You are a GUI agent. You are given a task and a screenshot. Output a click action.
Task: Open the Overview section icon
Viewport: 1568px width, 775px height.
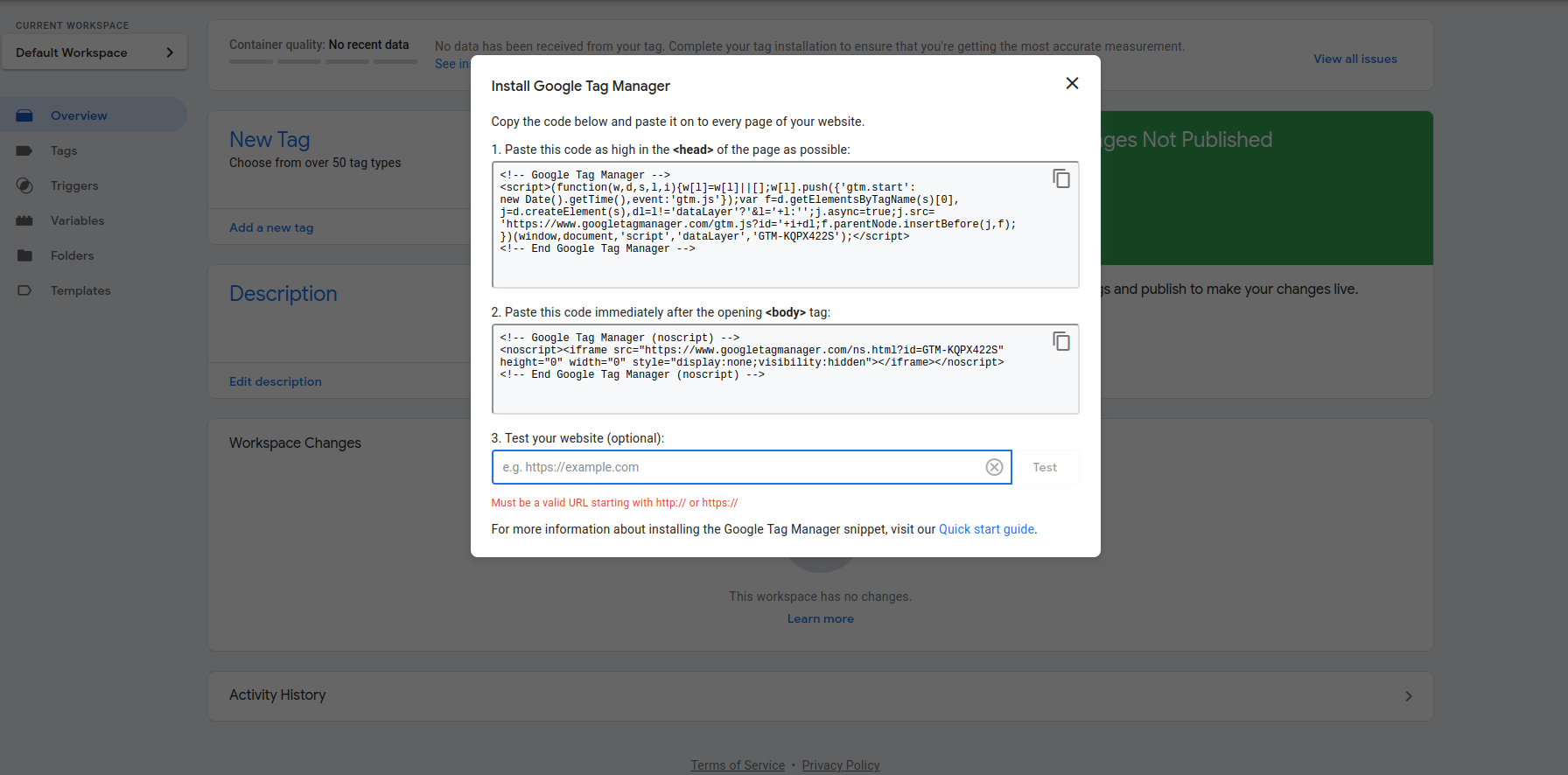click(x=24, y=115)
